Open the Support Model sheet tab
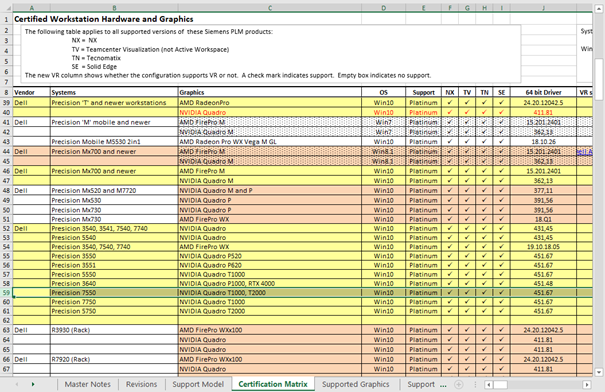The height and width of the screenshot is (392, 605). tap(198, 384)
